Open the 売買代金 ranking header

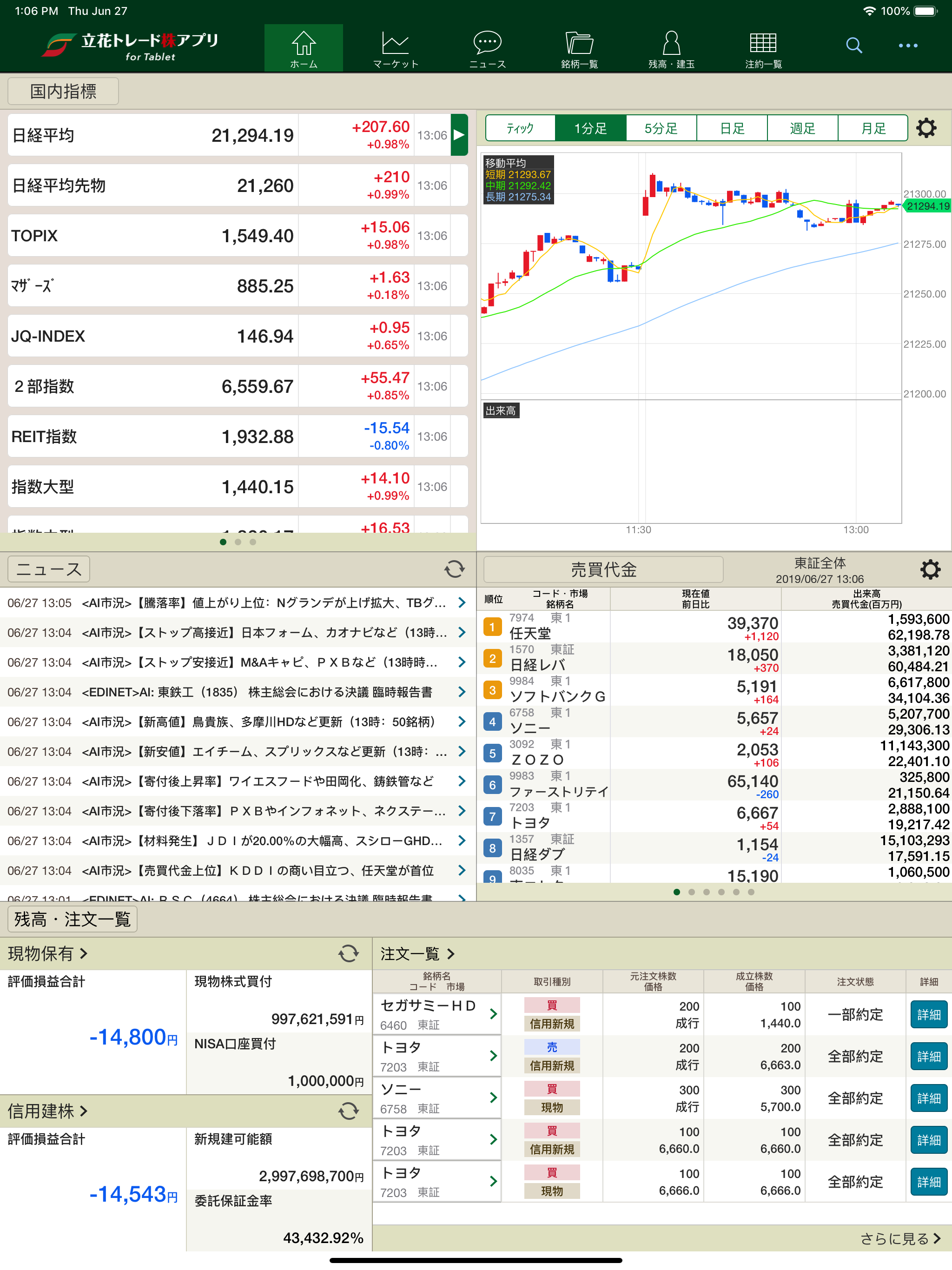click(x=603, y=569)
